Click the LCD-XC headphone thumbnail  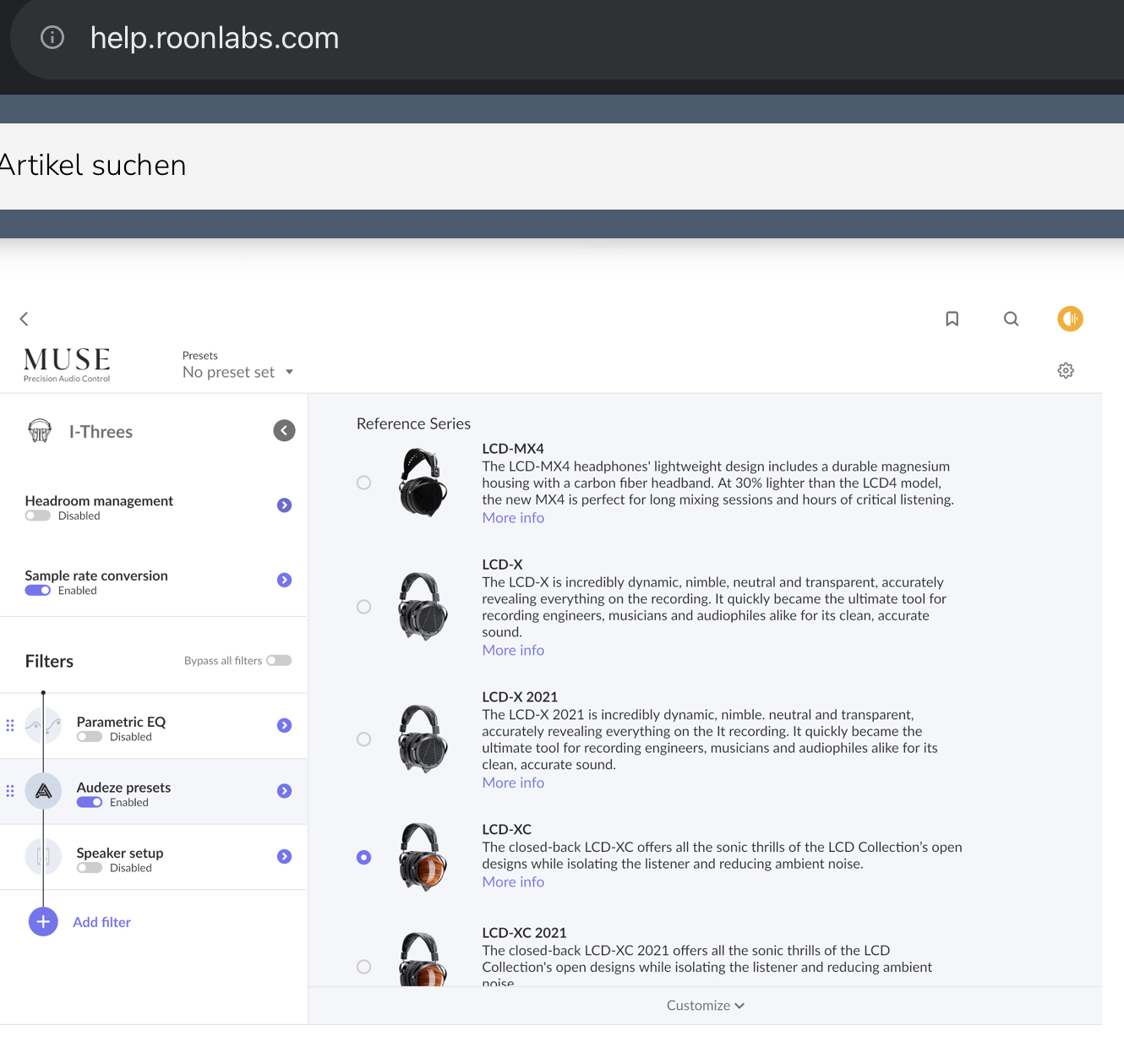423,857
